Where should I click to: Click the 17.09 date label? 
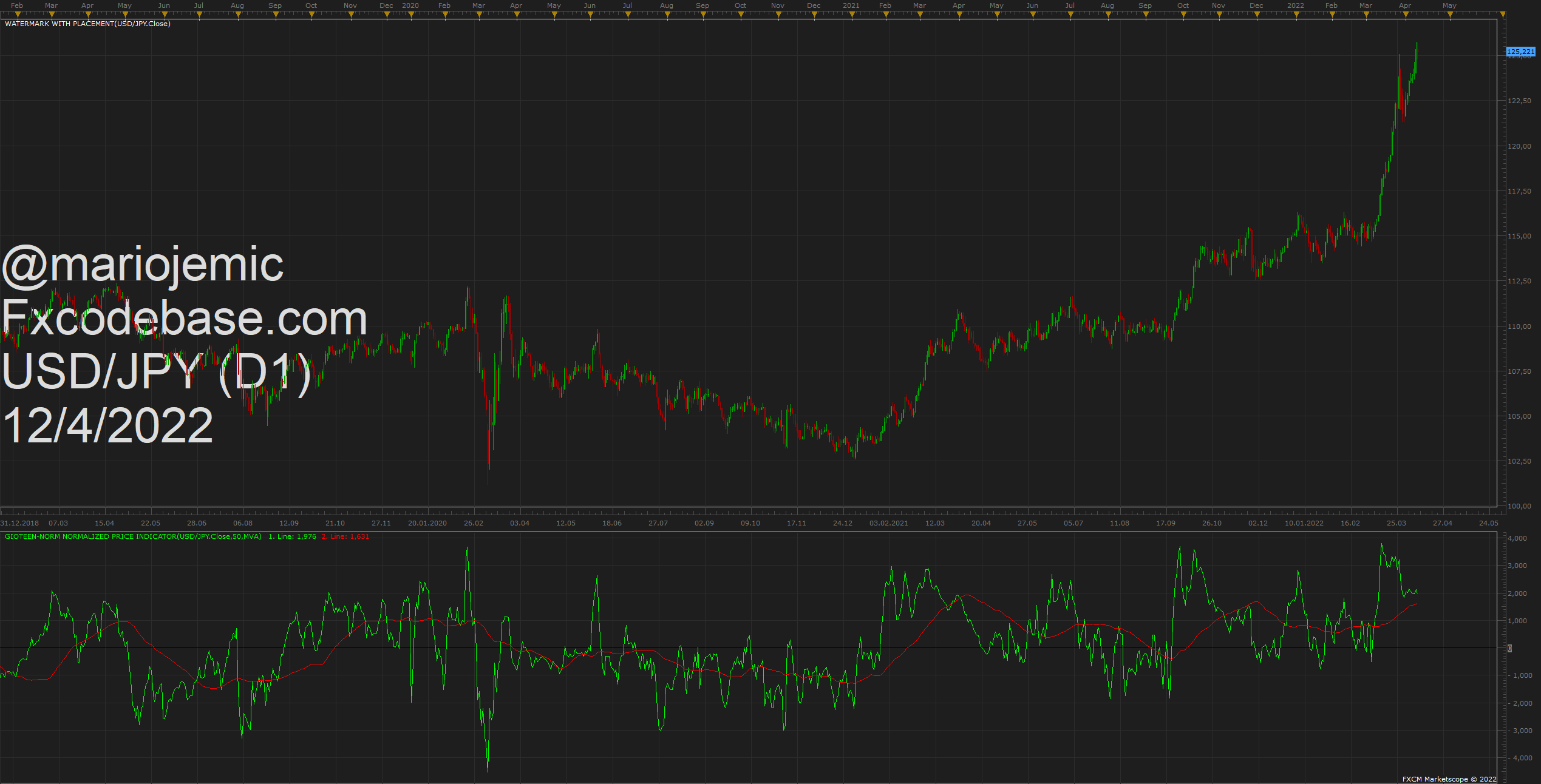[1166, 523]
